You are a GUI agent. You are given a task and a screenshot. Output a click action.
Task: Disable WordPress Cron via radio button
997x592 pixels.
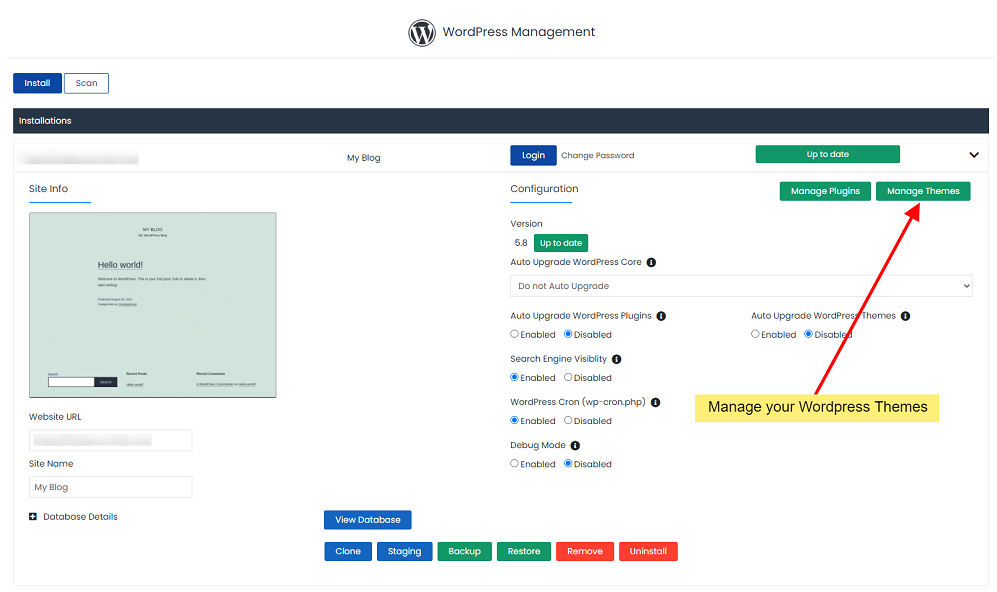pos(568,420)
